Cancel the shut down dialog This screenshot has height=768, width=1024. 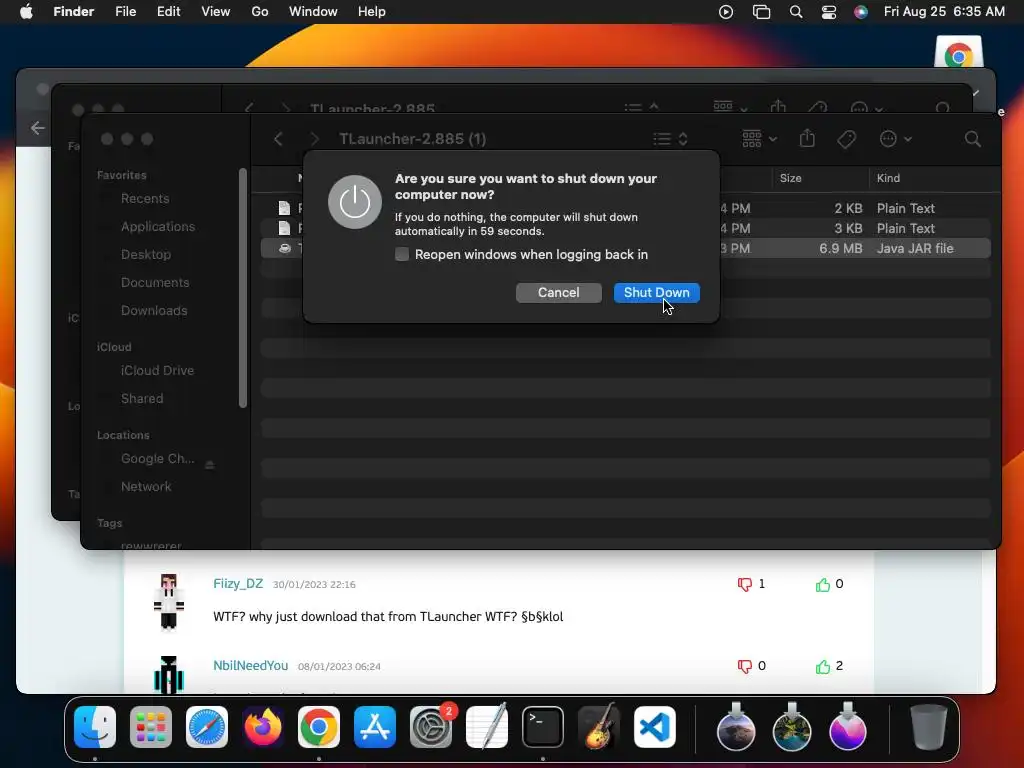558,293
